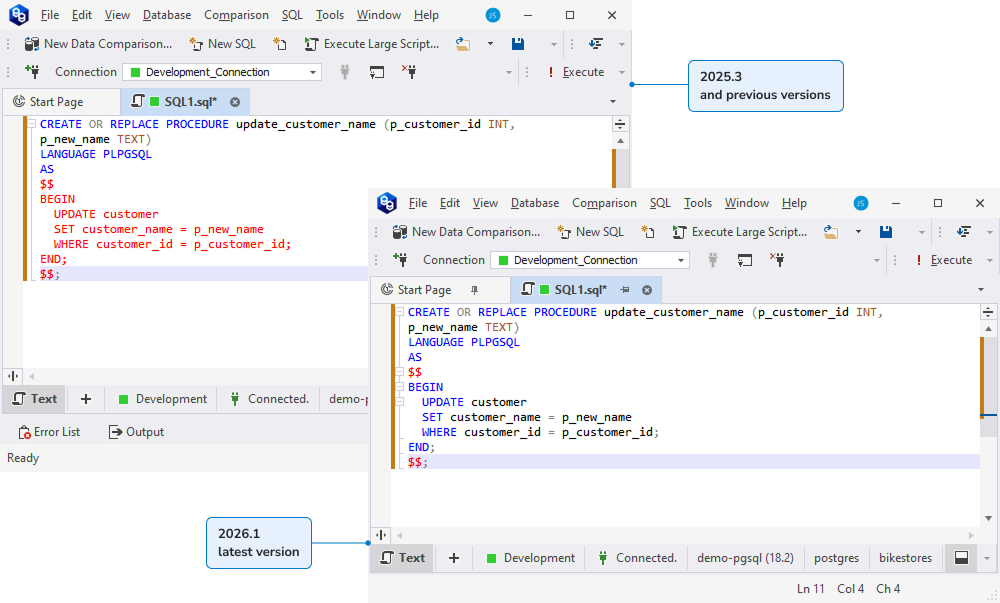Click New SQL in the front window toolbar
The image size is (1000, 603).
tap(591, 232)
